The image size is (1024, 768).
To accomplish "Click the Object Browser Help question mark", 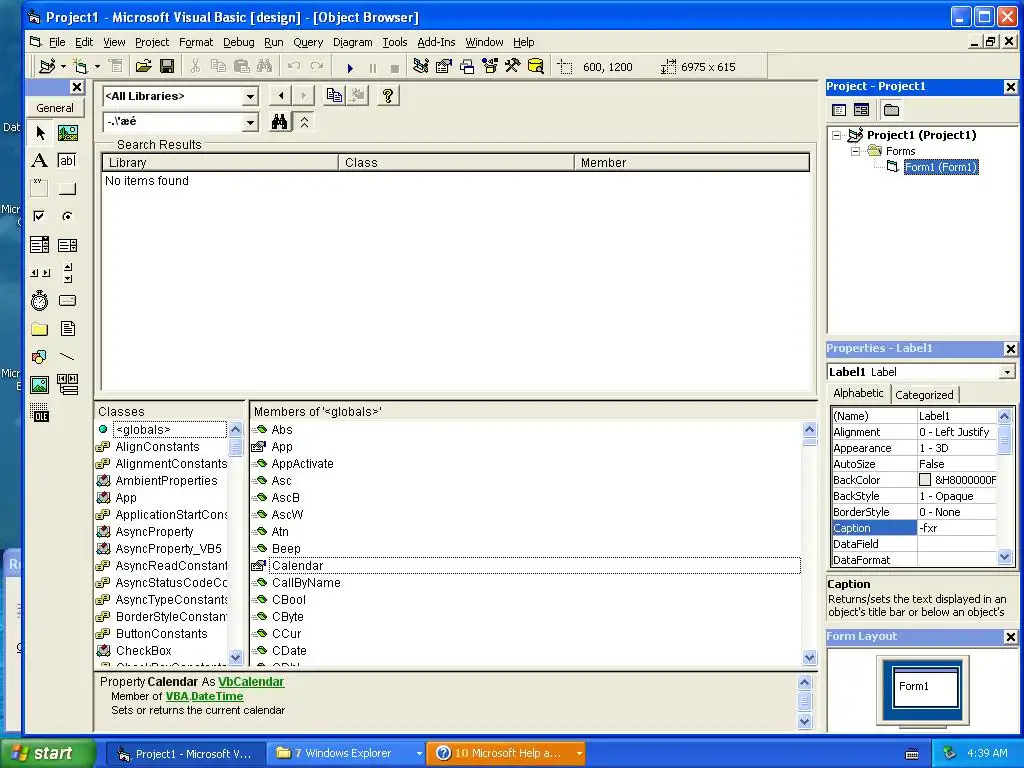I will pos(388,96).
